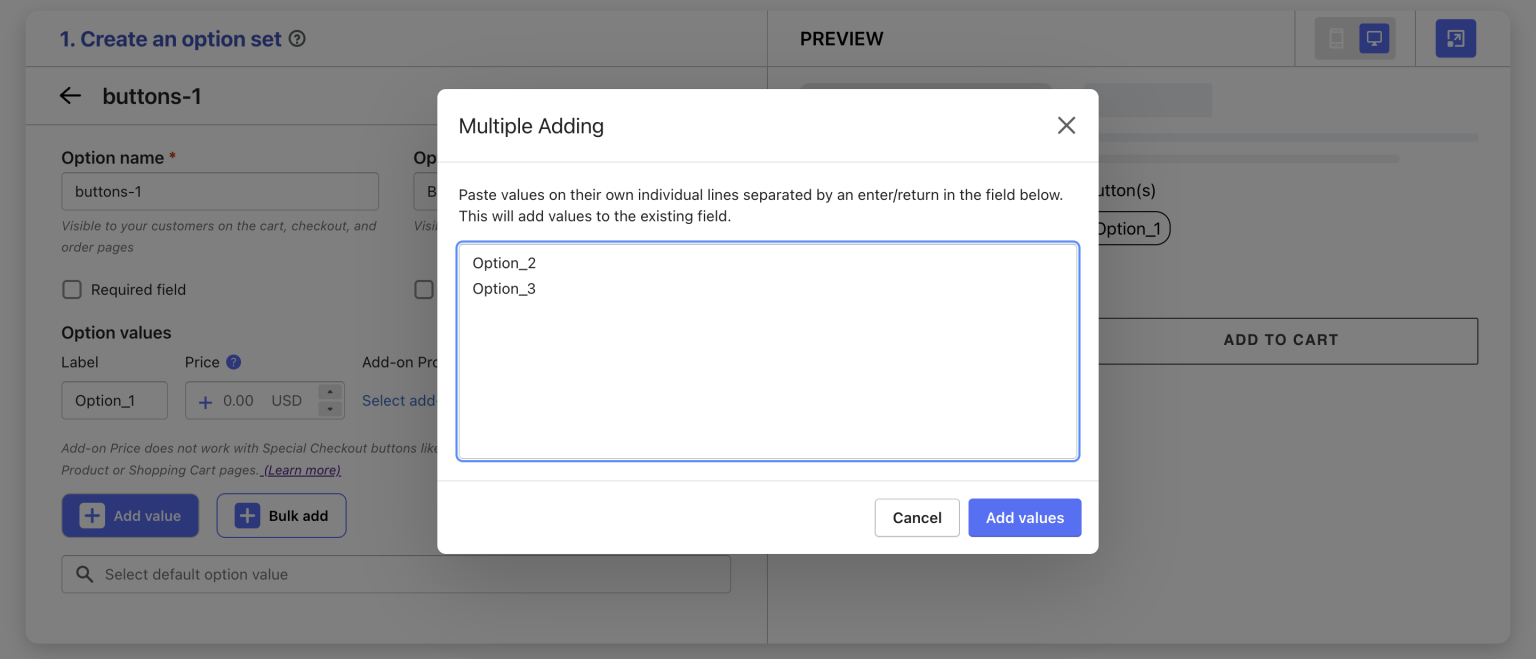This screenshot has height=659, width=1536.
Task: Cancel the Multiple Adding dialog
Action: tap(917, 517)
